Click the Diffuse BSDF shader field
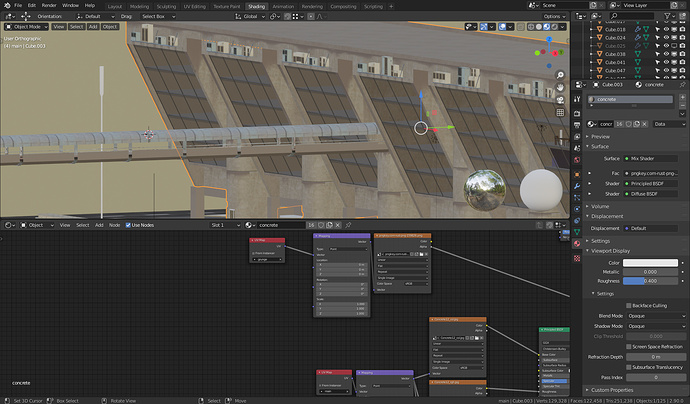Image resolution: width=690 pixels, height=404 pixels. 650,194
